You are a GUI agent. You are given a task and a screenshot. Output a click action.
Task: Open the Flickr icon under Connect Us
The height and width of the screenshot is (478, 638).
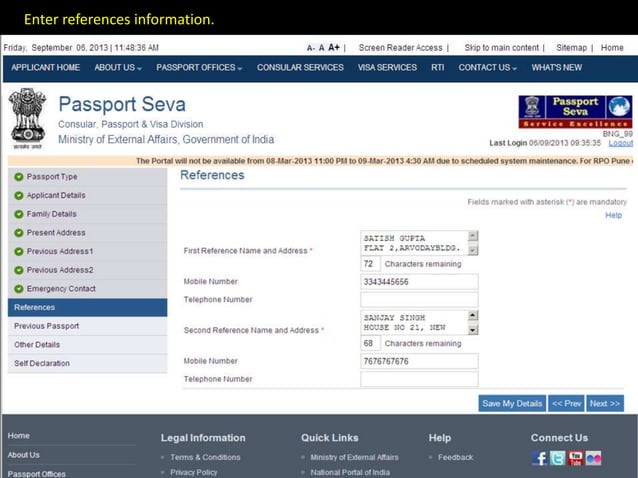coord(593,458)
